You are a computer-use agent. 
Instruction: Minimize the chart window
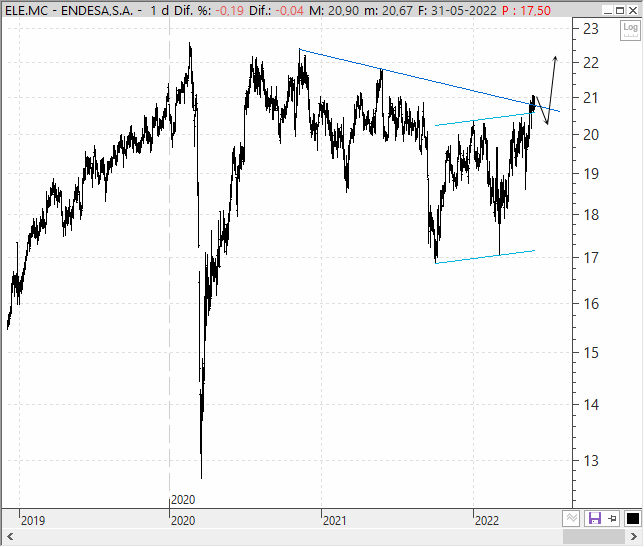pos(608,10)
